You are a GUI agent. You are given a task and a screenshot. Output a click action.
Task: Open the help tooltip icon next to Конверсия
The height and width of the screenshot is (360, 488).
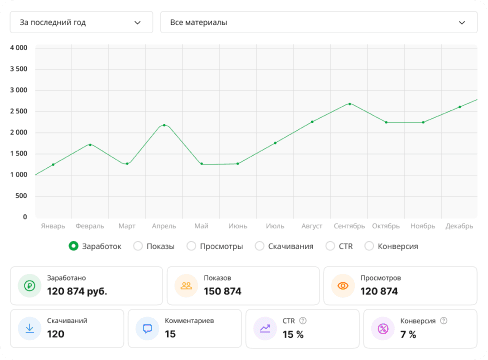point(444,321)
